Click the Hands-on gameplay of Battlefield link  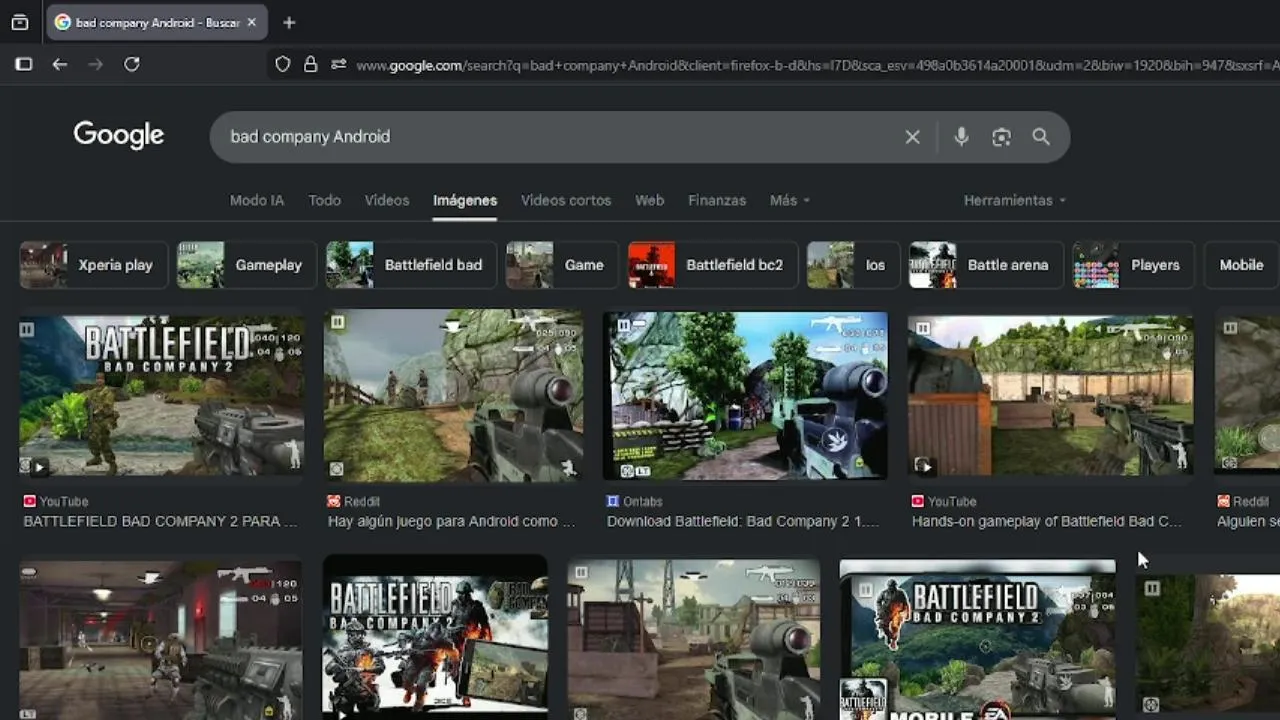click(x=1047, y=521)
